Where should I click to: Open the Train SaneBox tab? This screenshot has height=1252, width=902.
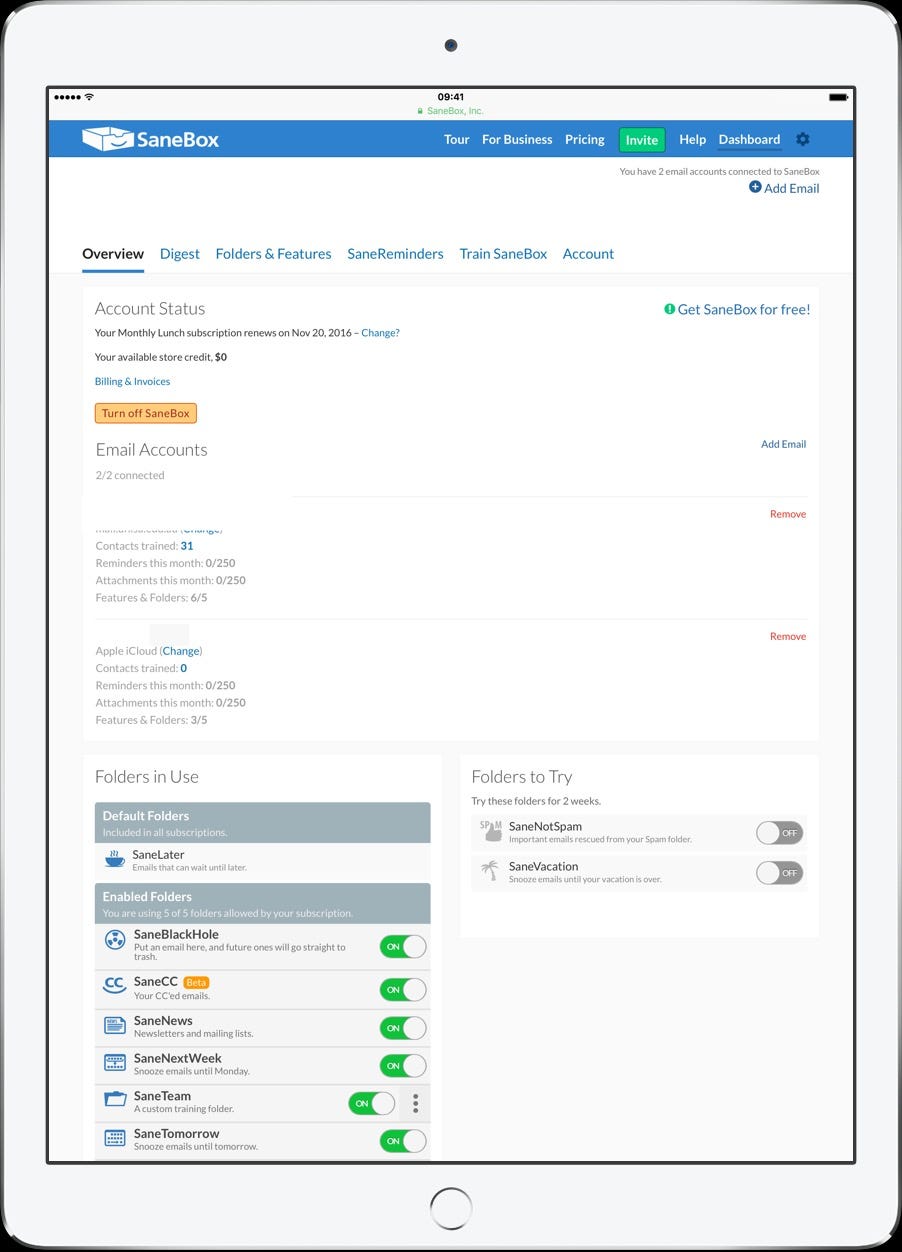(503, 254)
